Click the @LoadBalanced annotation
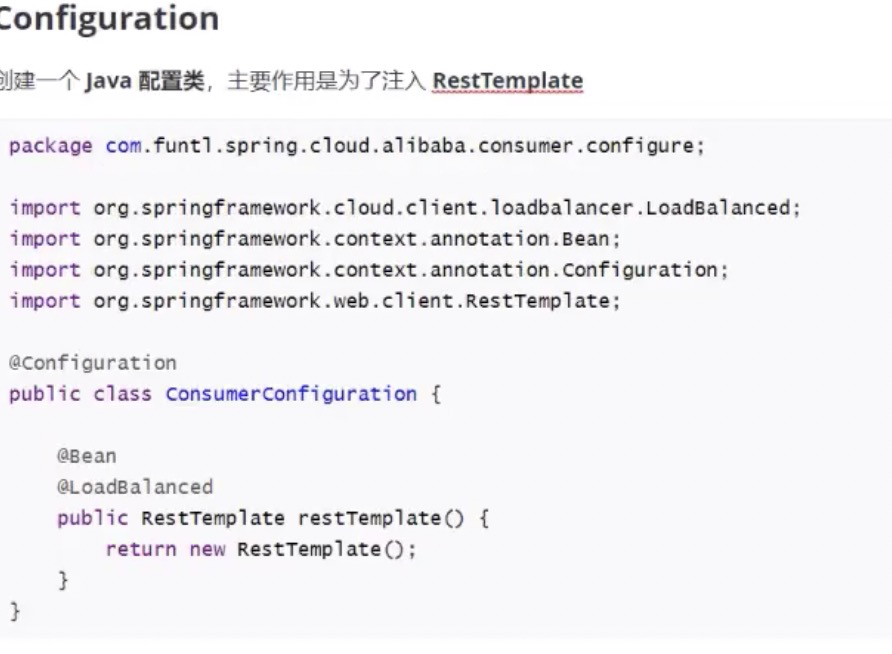892x654 pixels. 135,487
